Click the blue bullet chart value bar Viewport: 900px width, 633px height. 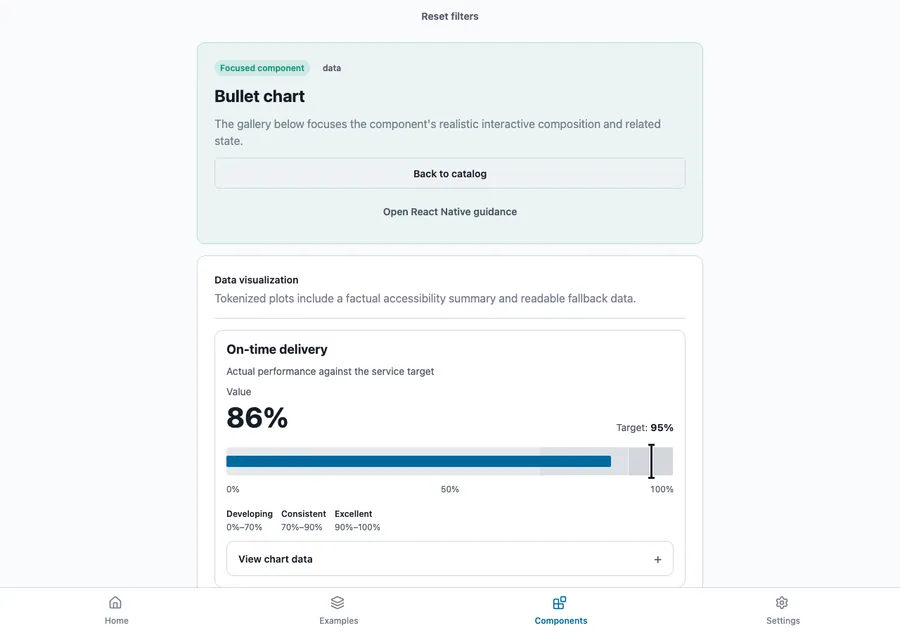(x=418, y=461)
